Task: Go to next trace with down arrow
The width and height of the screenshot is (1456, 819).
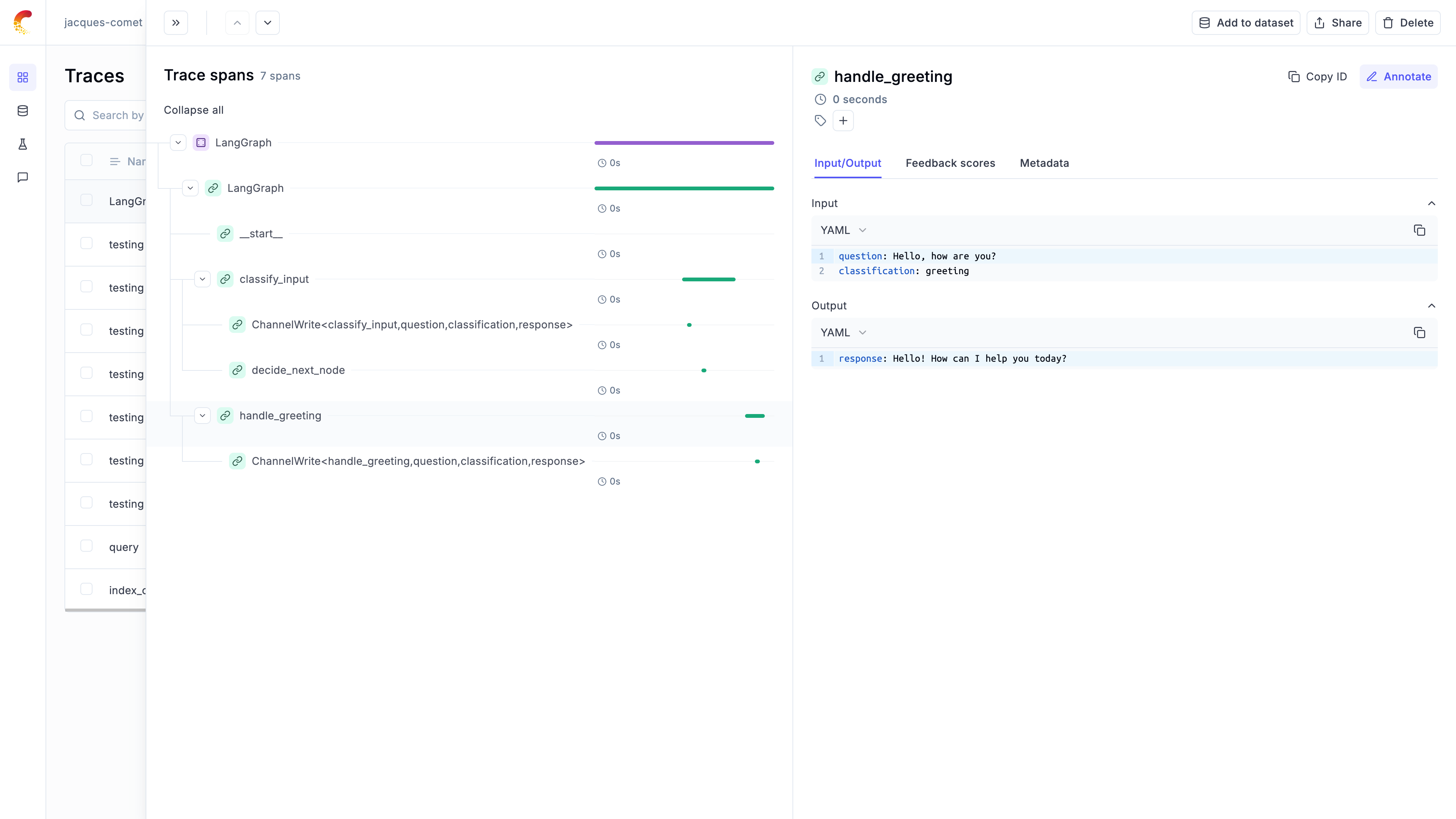Action: coord(267,23)
